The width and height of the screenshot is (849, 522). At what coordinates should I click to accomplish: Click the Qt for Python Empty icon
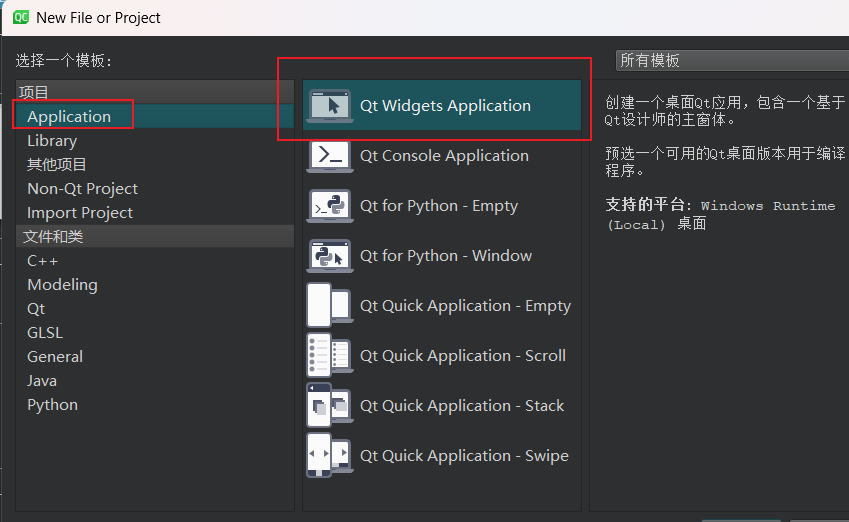click(x=330, y=206)
